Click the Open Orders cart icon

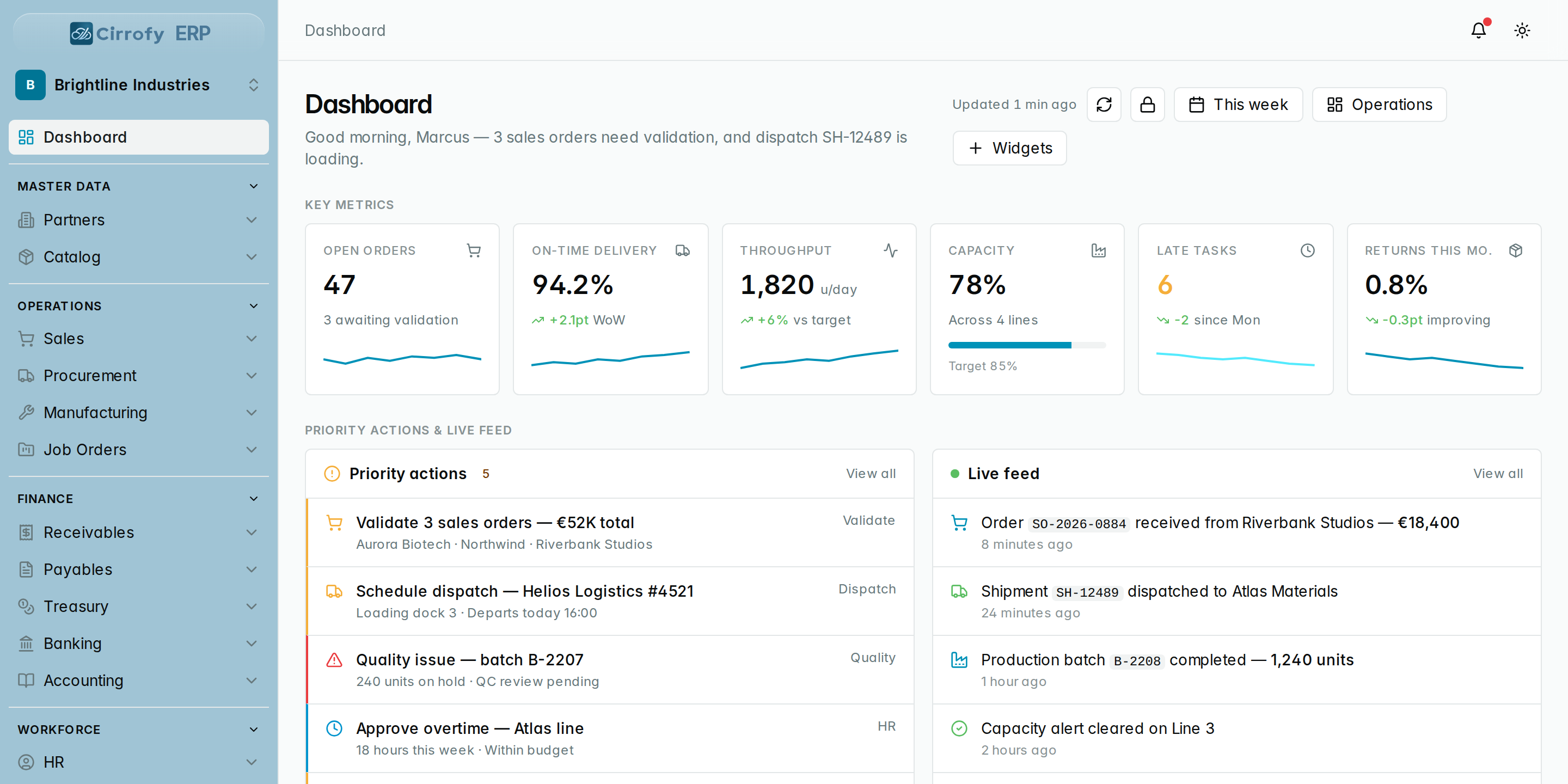474,250
